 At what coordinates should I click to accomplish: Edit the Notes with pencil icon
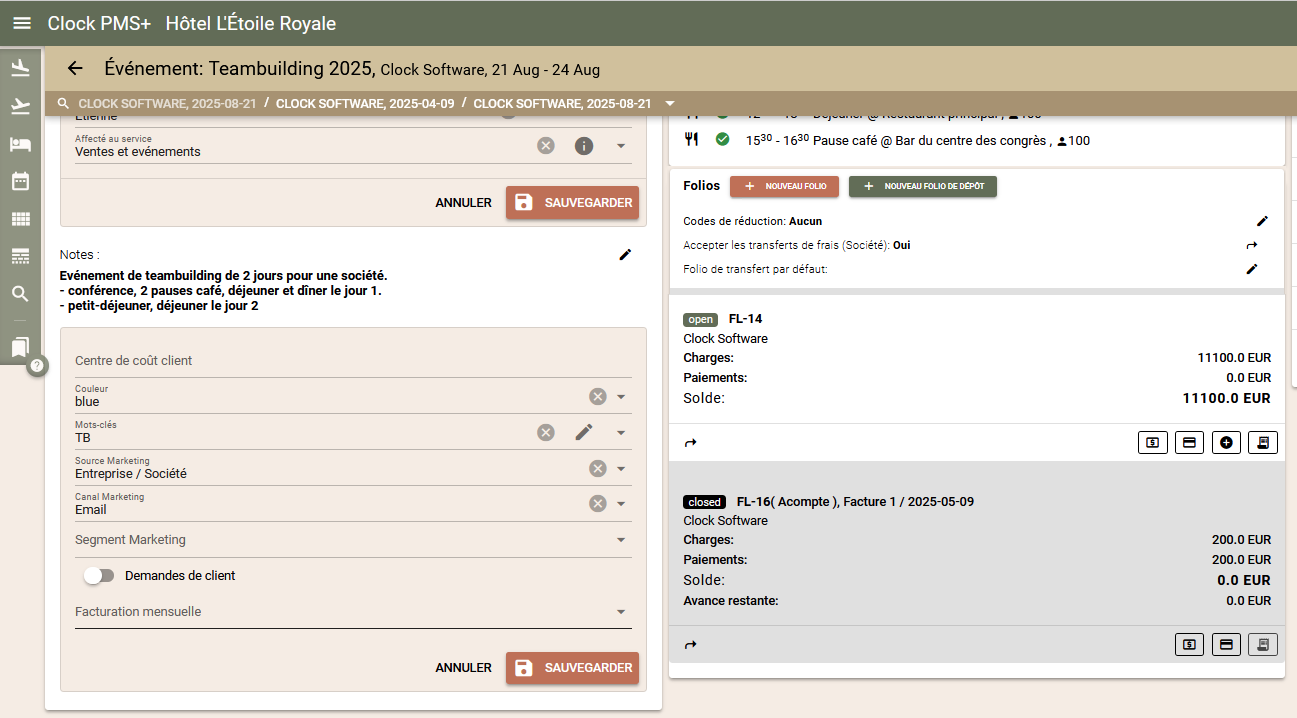(625, 255)
